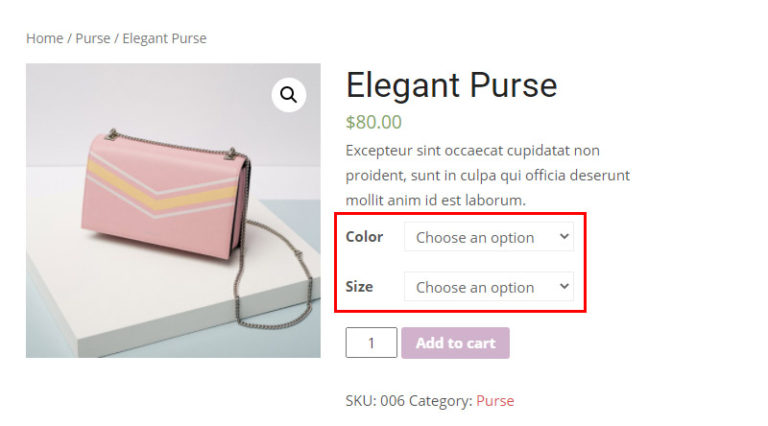Focus the quantity input field
Viewport: 768px width, 426px height.
(x=371, y=343)
